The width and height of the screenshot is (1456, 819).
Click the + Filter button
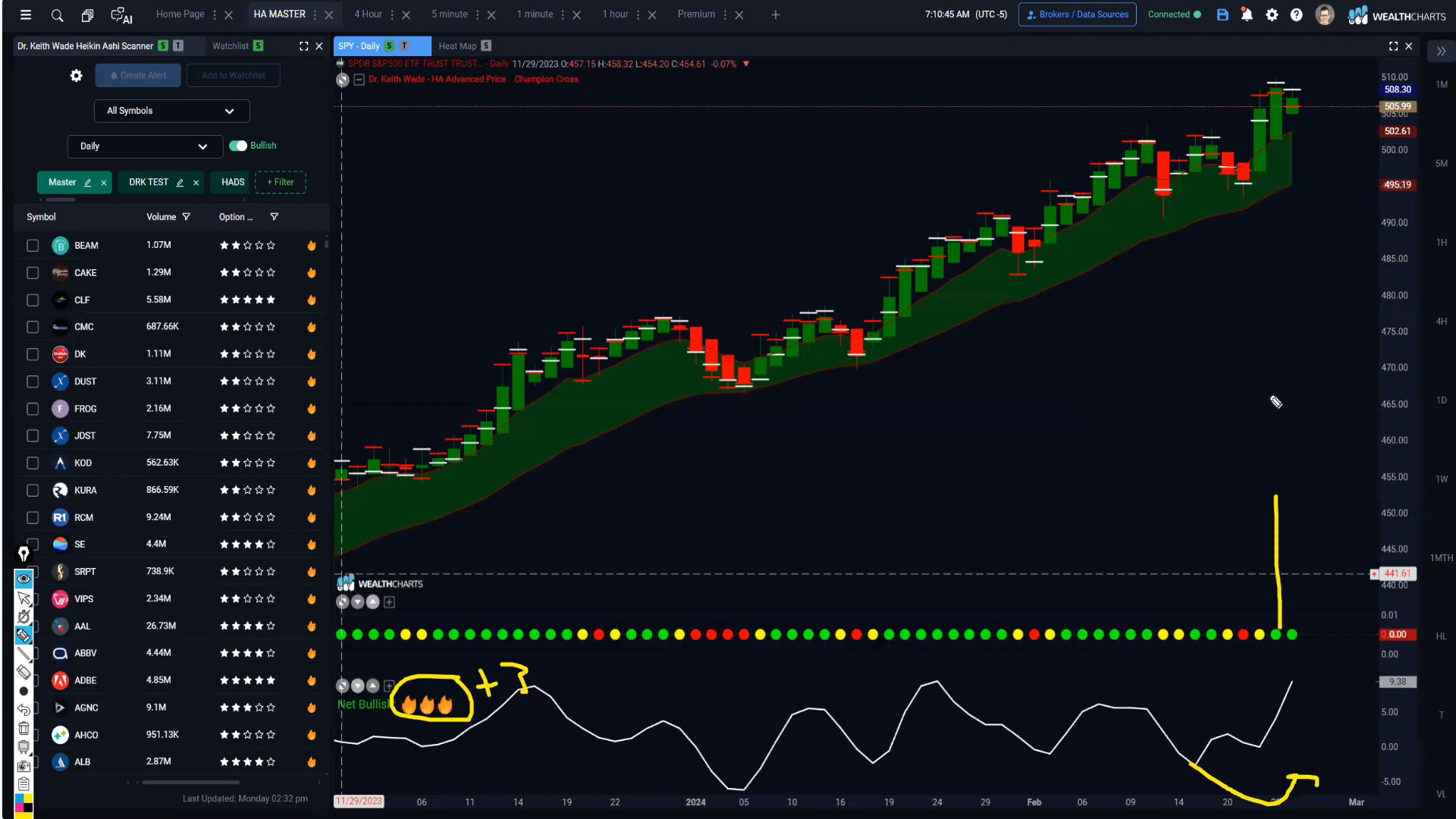(x=280, y=182)
